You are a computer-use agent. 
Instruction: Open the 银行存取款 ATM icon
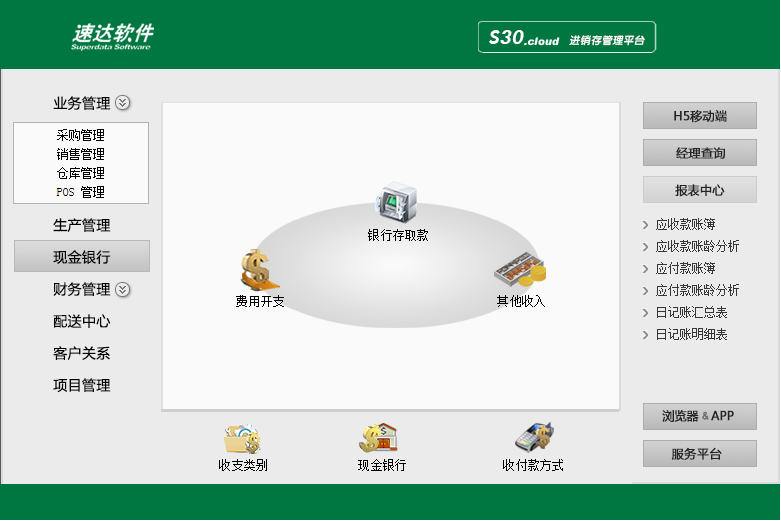point(396,202)
